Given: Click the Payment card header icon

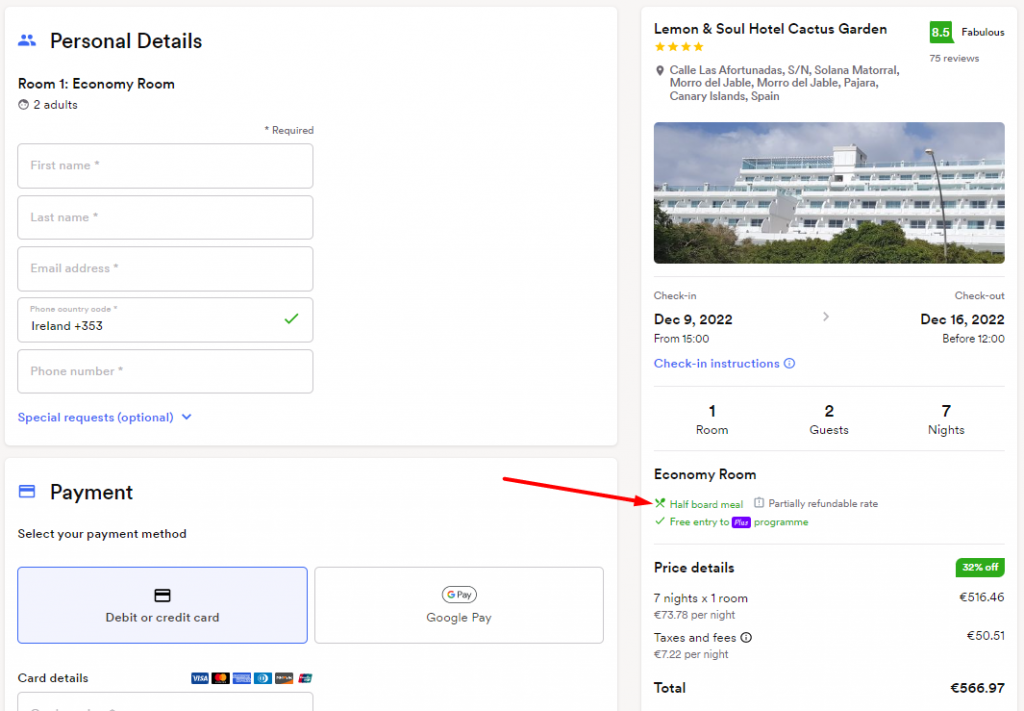Looking at the screenshot, I should [27, 492].
